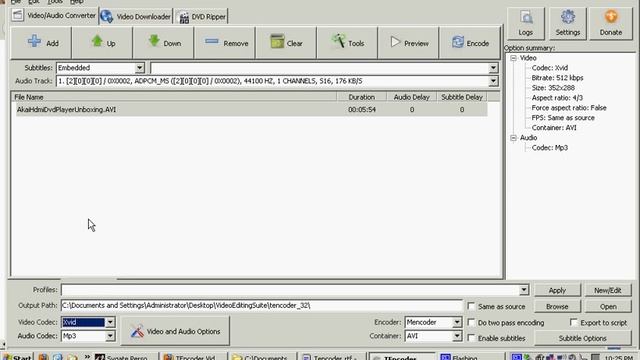The width and height of the screenshot is (640, 360).
Task: Remove the selected file from the list
Action: [225, 43]
